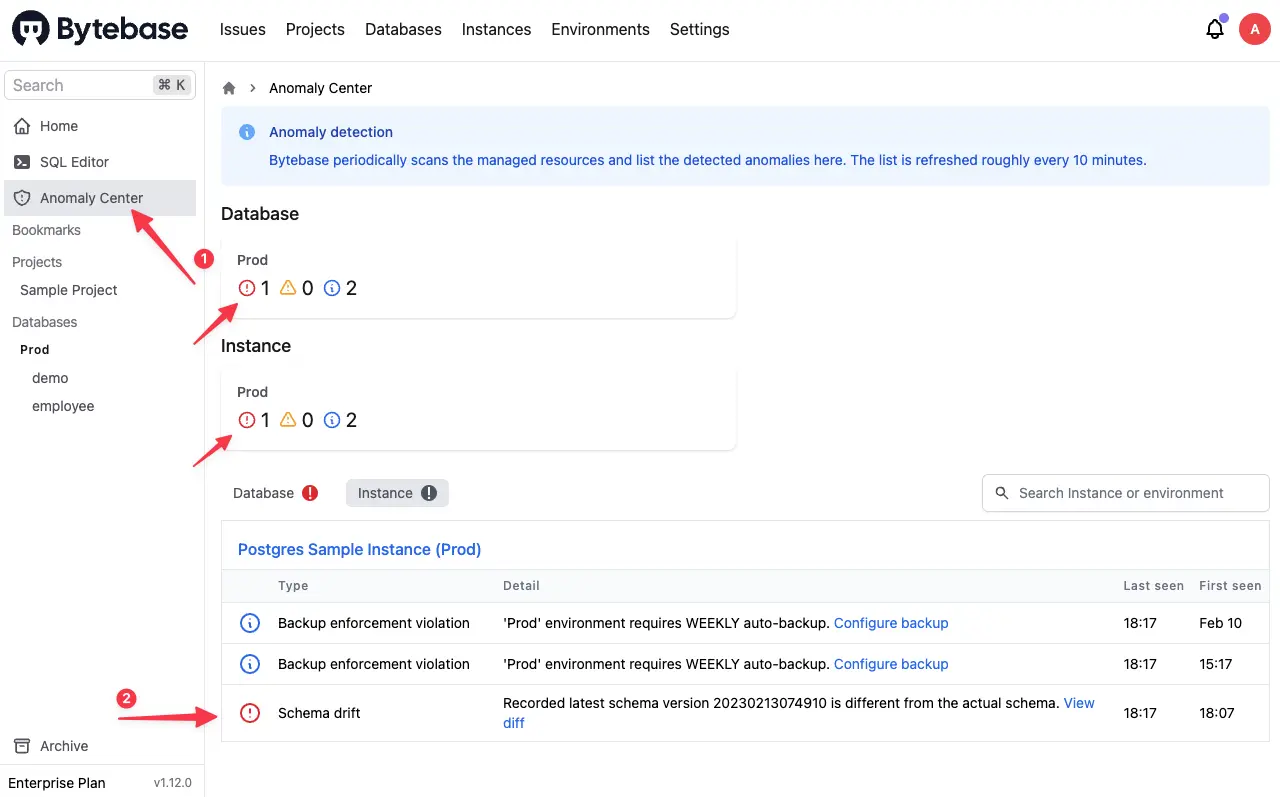Open the user avatar A menu
The image size is (1280, 797).
pyautogui.click(x=1254, y=29)
